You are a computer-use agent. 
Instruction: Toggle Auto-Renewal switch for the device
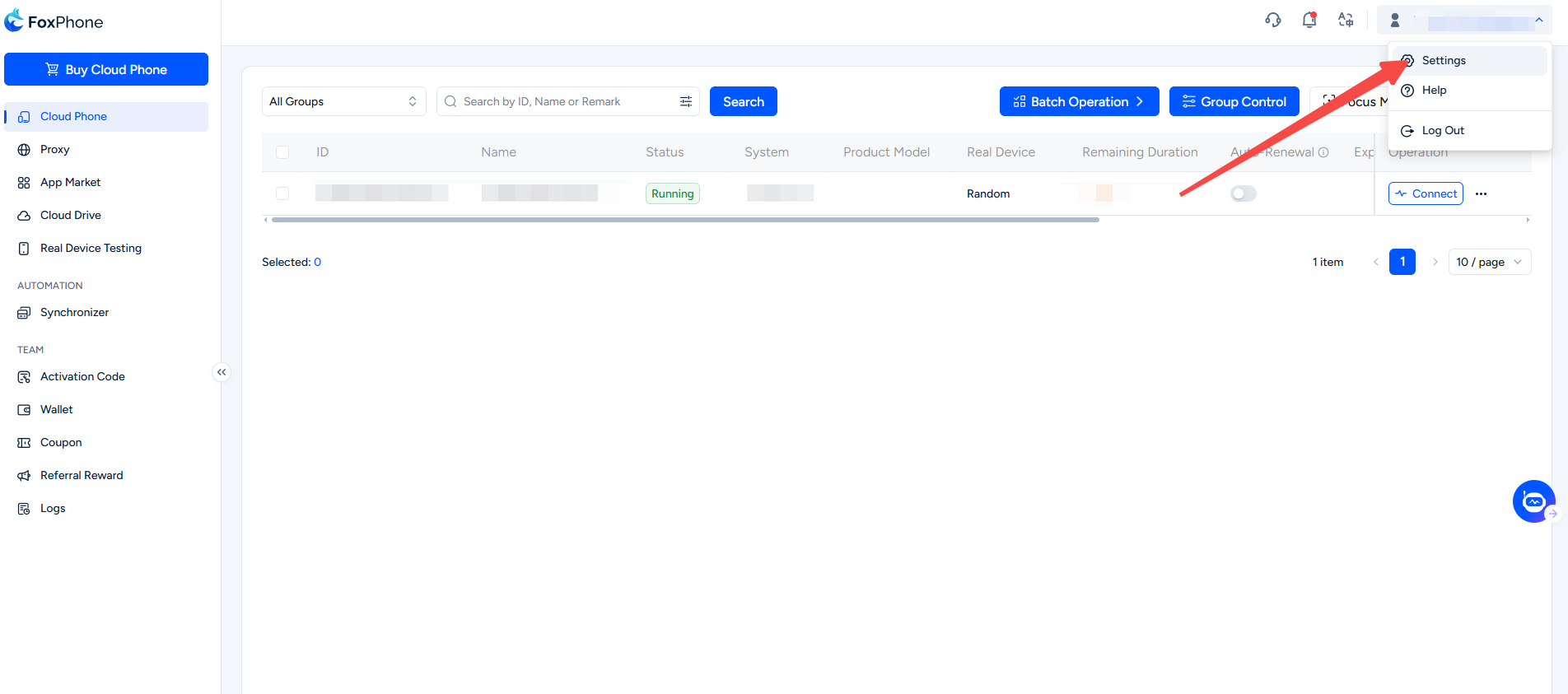[x=1244, y=193]
